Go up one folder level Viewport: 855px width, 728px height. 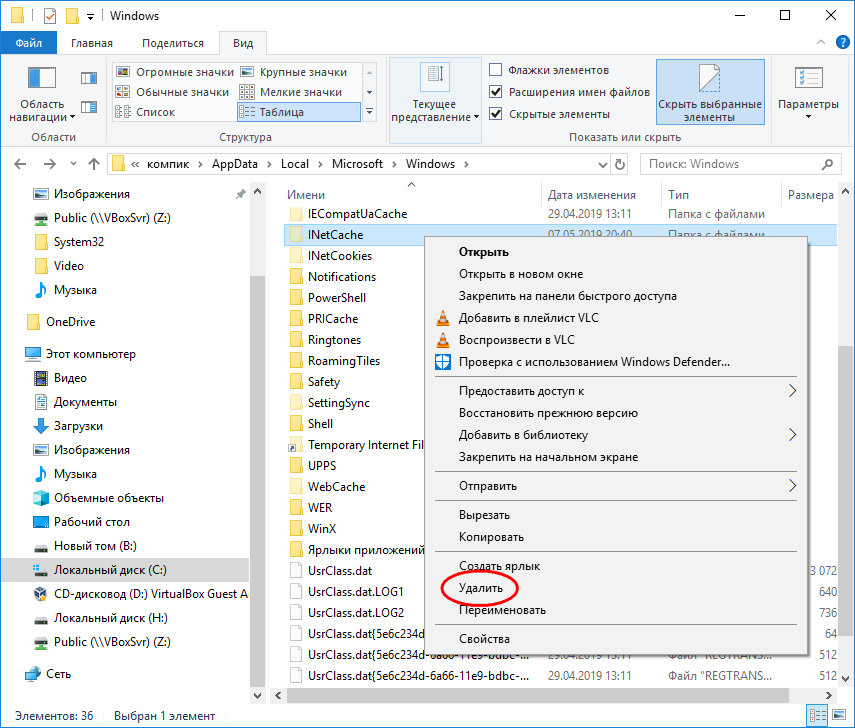tap(94, 164)
